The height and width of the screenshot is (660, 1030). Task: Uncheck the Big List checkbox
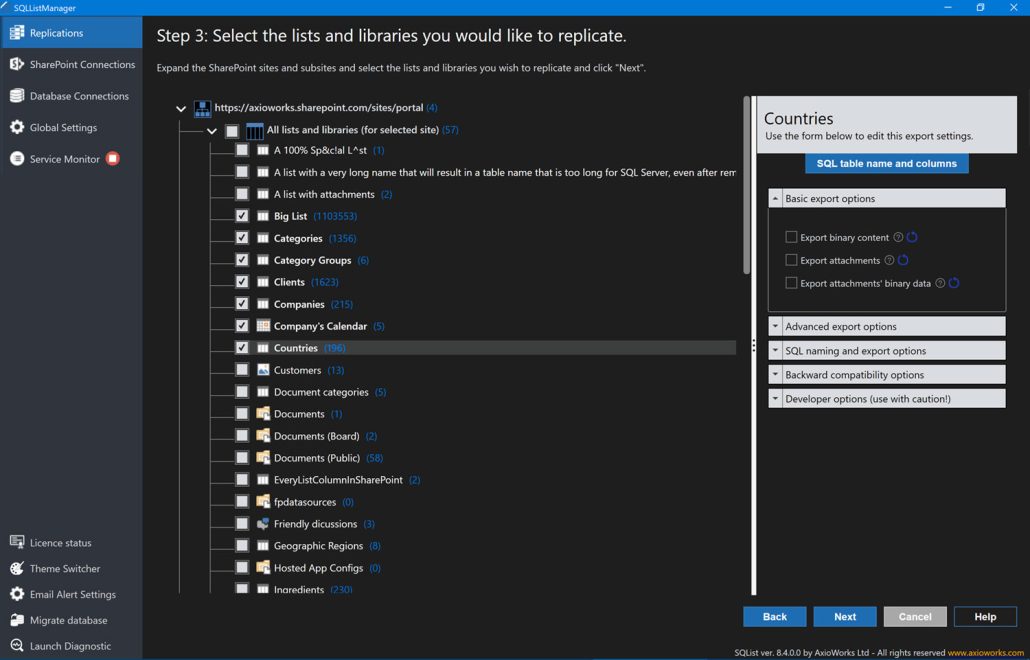[242, 216]
